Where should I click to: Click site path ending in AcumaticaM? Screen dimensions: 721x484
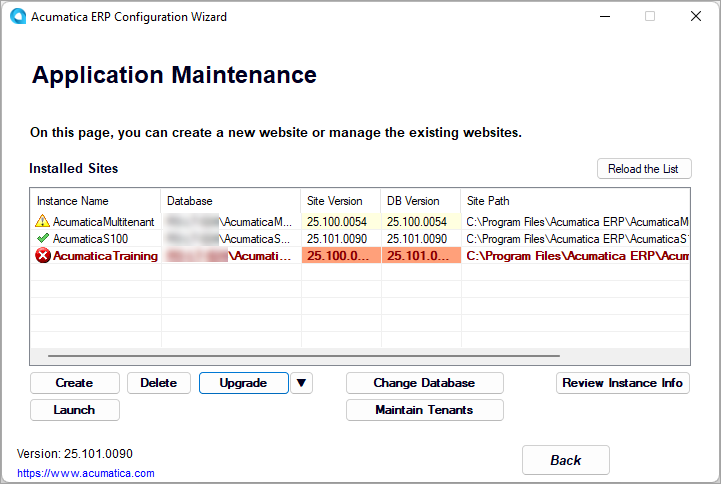point(575,222)
